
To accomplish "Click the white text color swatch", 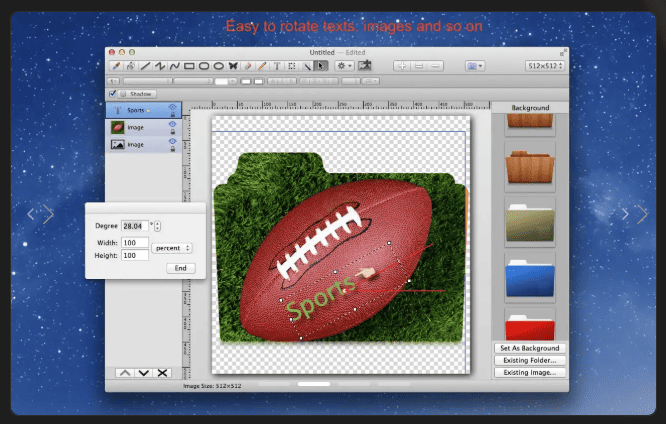I will coord(221,81).
